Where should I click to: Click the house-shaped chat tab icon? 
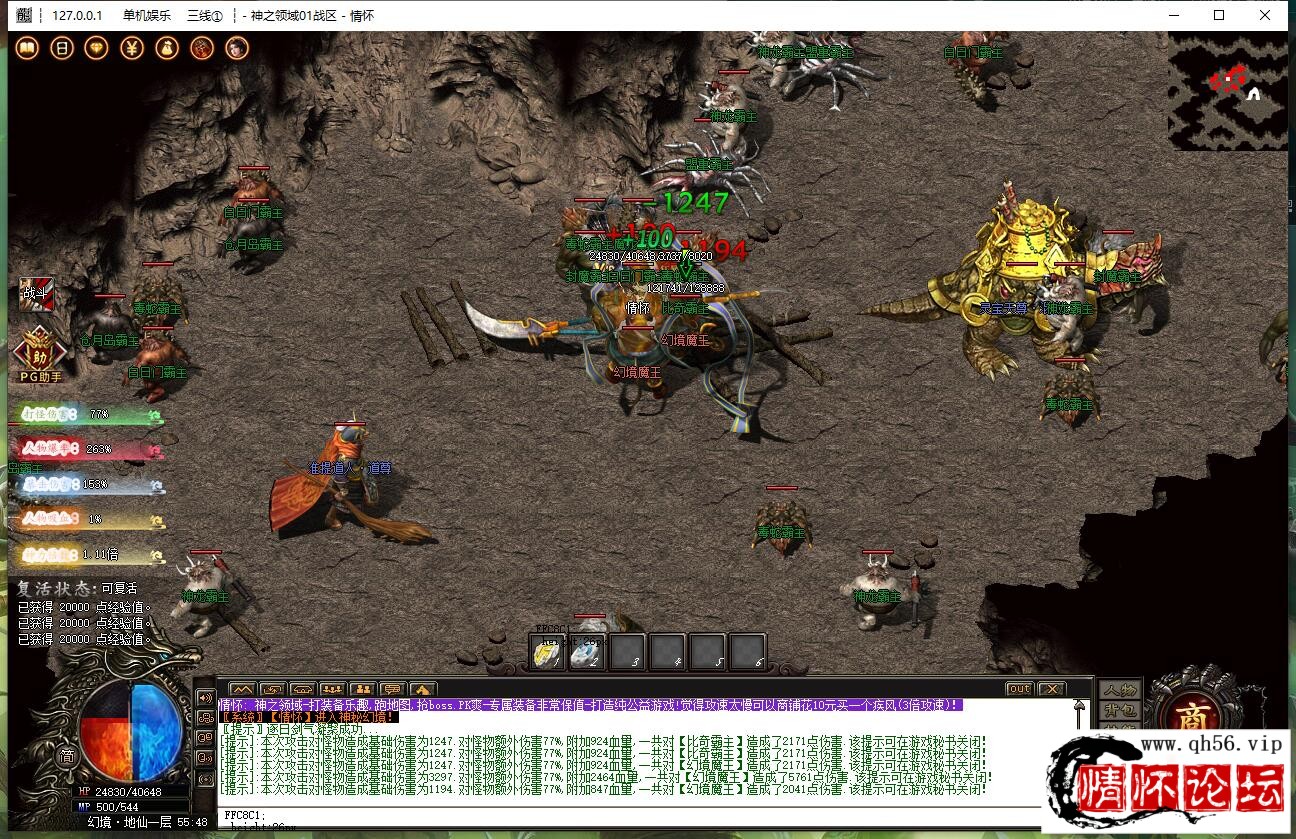pos(422,689)
